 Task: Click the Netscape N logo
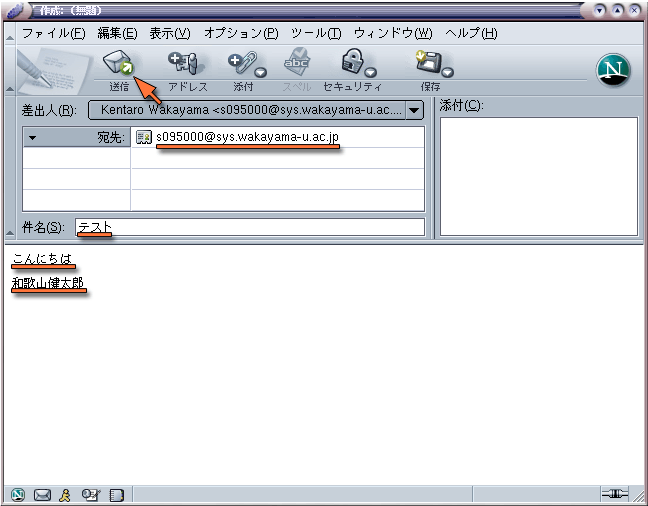click(x=613, y=68)
